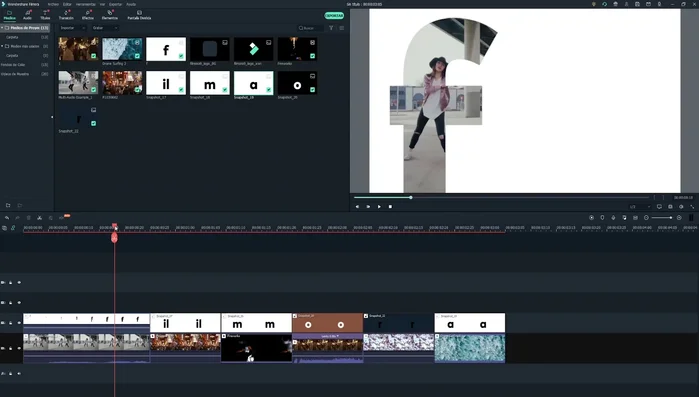Open the Pantalla Dividida tab
The image size is (699, 397).
[139, 15]
